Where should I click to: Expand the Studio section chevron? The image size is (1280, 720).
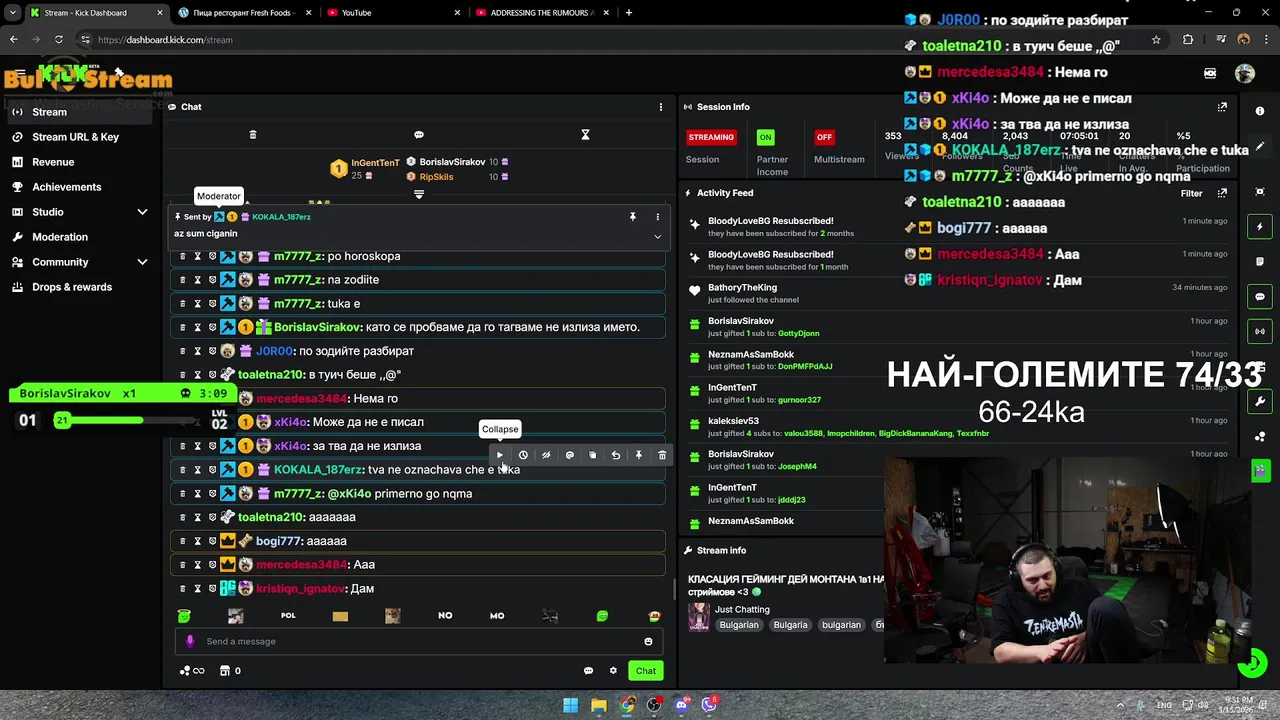[x=142, y=212]
